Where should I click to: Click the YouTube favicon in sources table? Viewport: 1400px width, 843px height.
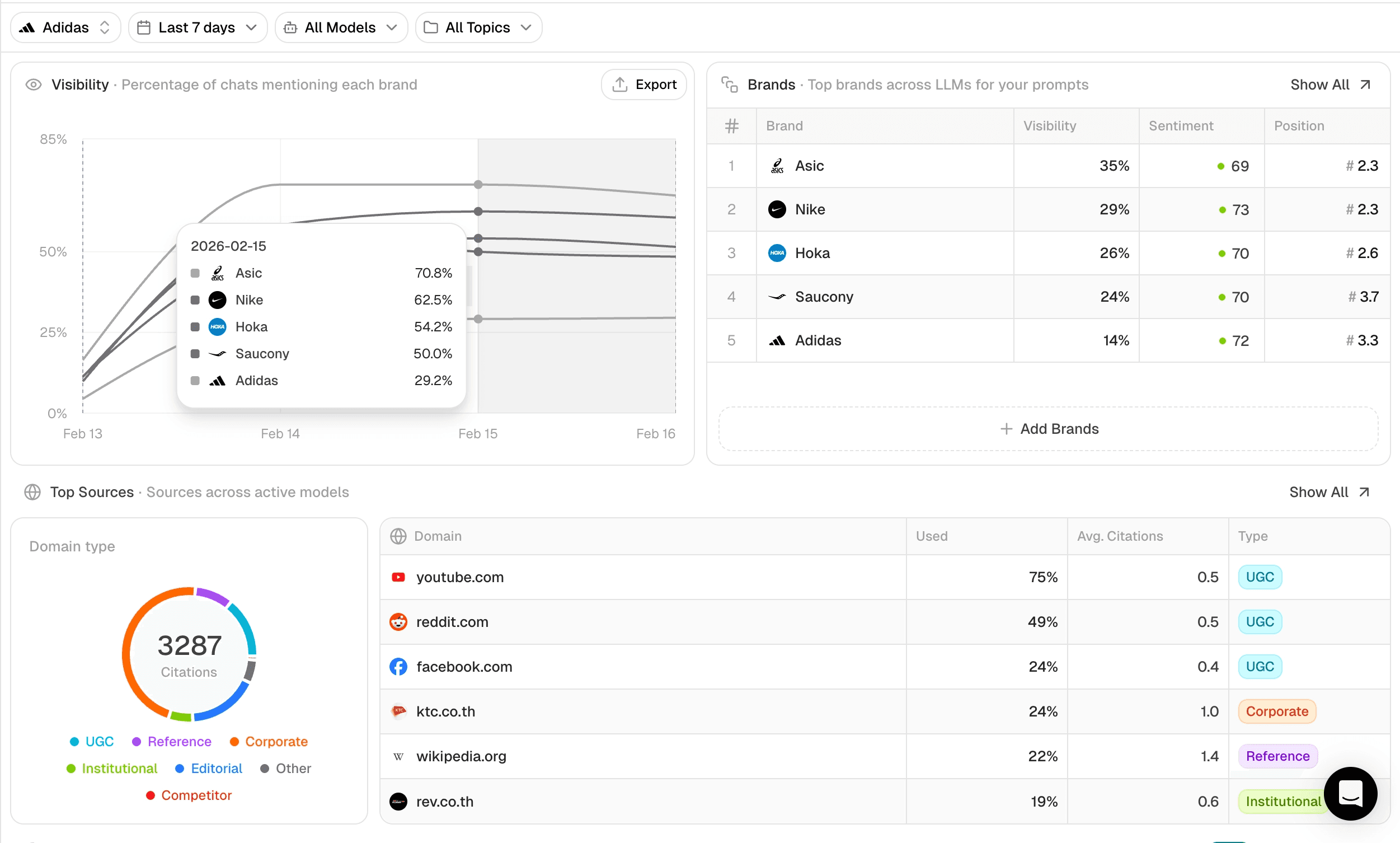(398, 577)
